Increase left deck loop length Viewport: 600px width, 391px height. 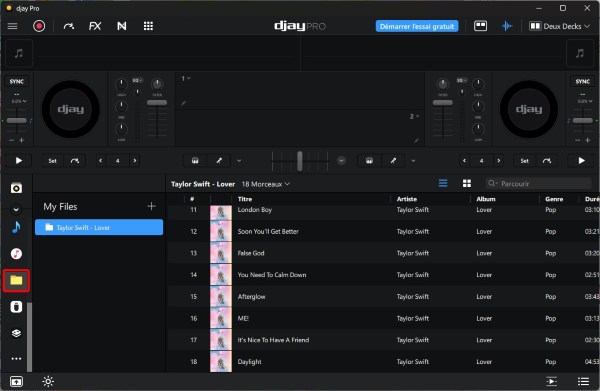point(135,161)
